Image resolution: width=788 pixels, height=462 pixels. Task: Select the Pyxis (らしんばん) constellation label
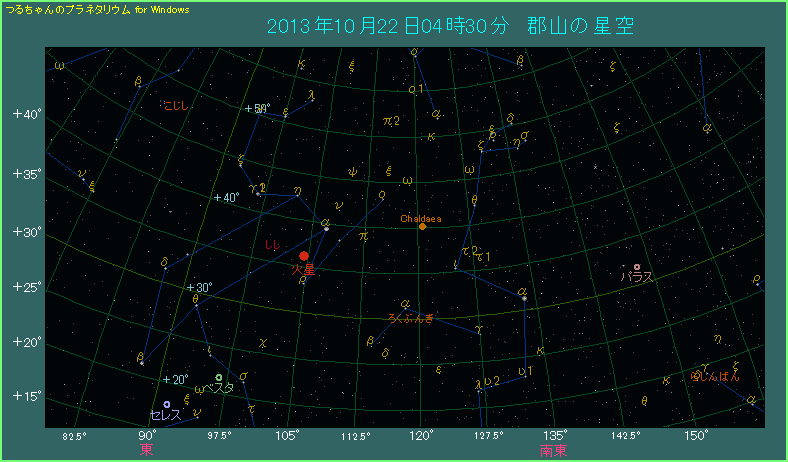(715, 377)
